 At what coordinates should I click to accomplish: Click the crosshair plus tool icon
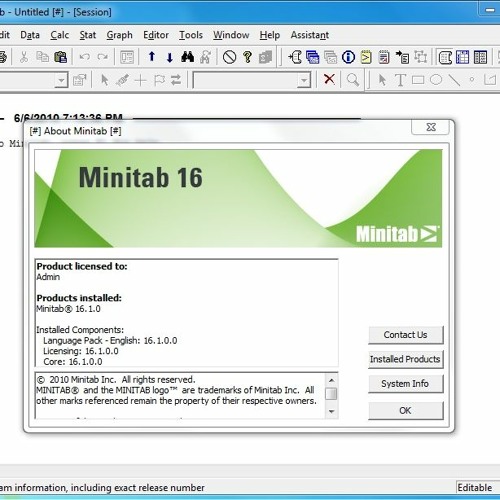pos(140,80)
